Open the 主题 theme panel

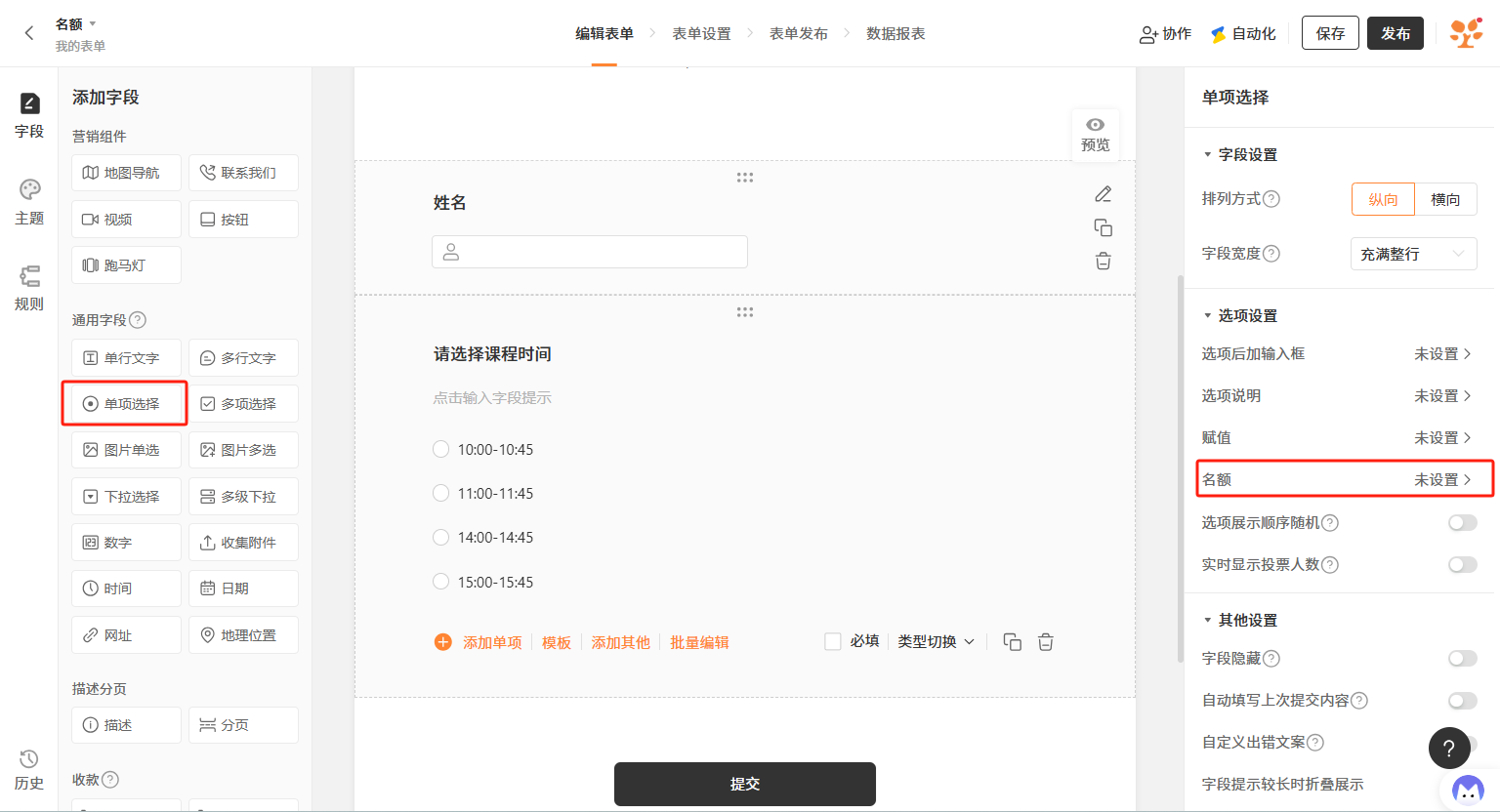29,202
